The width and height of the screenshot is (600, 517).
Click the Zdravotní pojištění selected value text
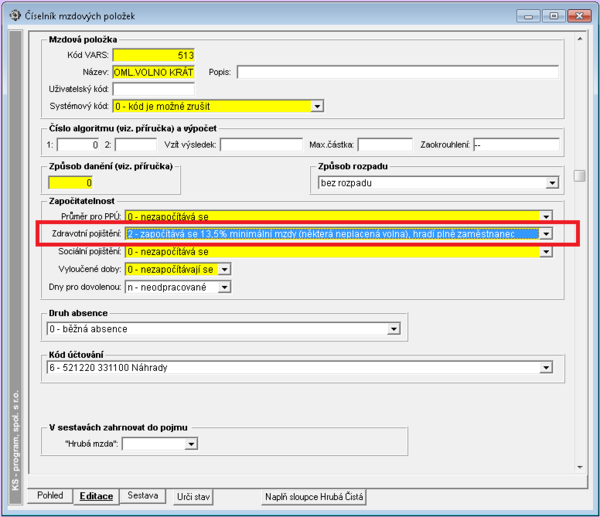[x=321, y=234]
